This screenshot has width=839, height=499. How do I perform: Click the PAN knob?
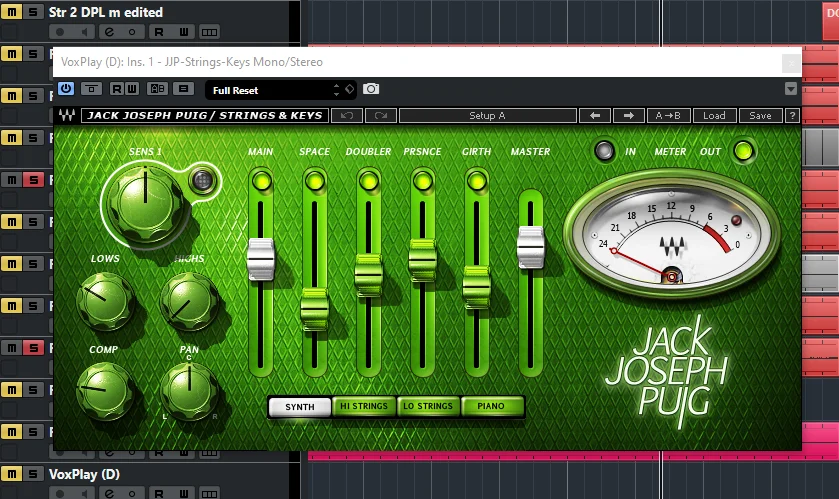[189, 391]
